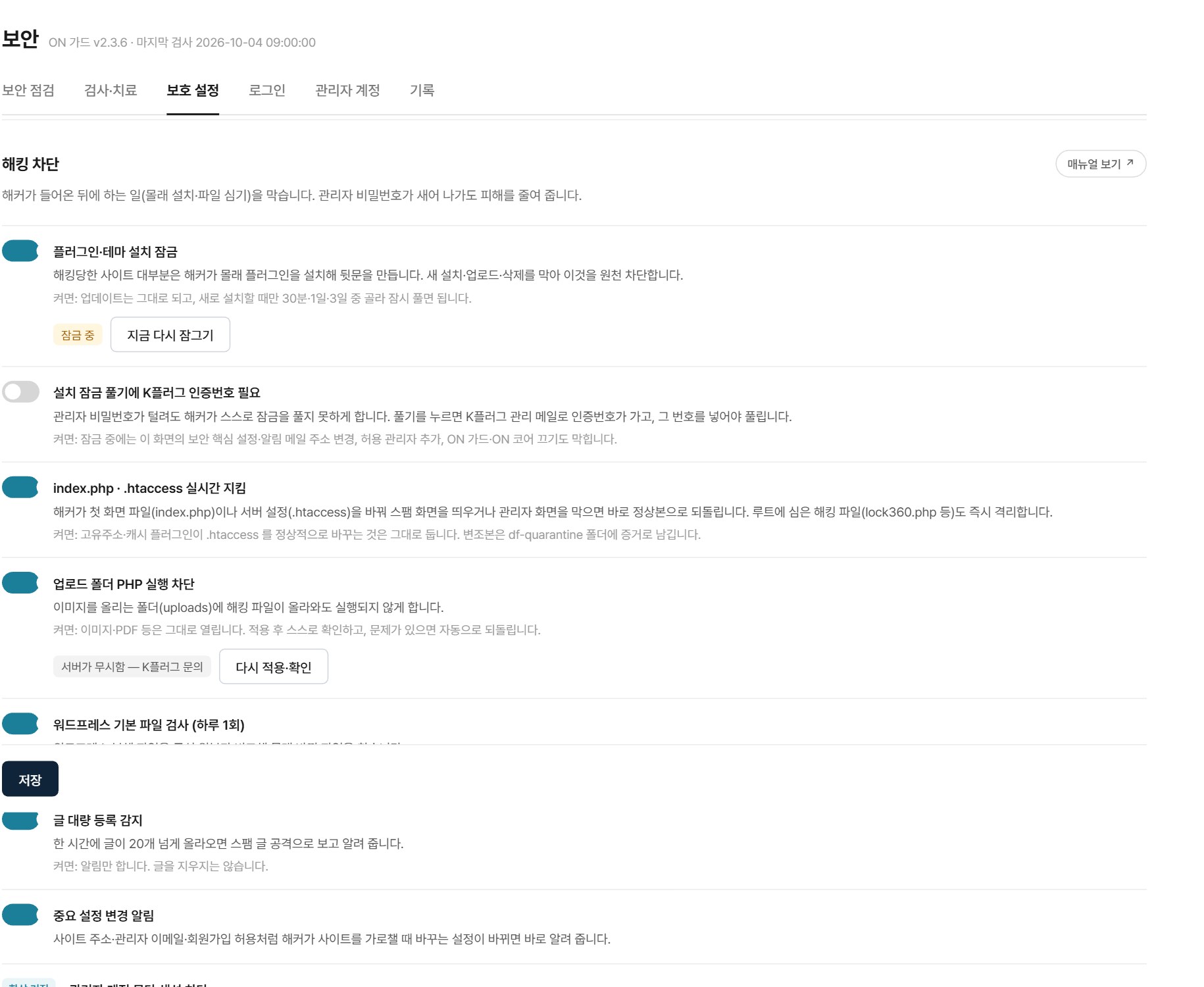
Task: Switch to the 검사·치료 tab
Action: [111, 90]
